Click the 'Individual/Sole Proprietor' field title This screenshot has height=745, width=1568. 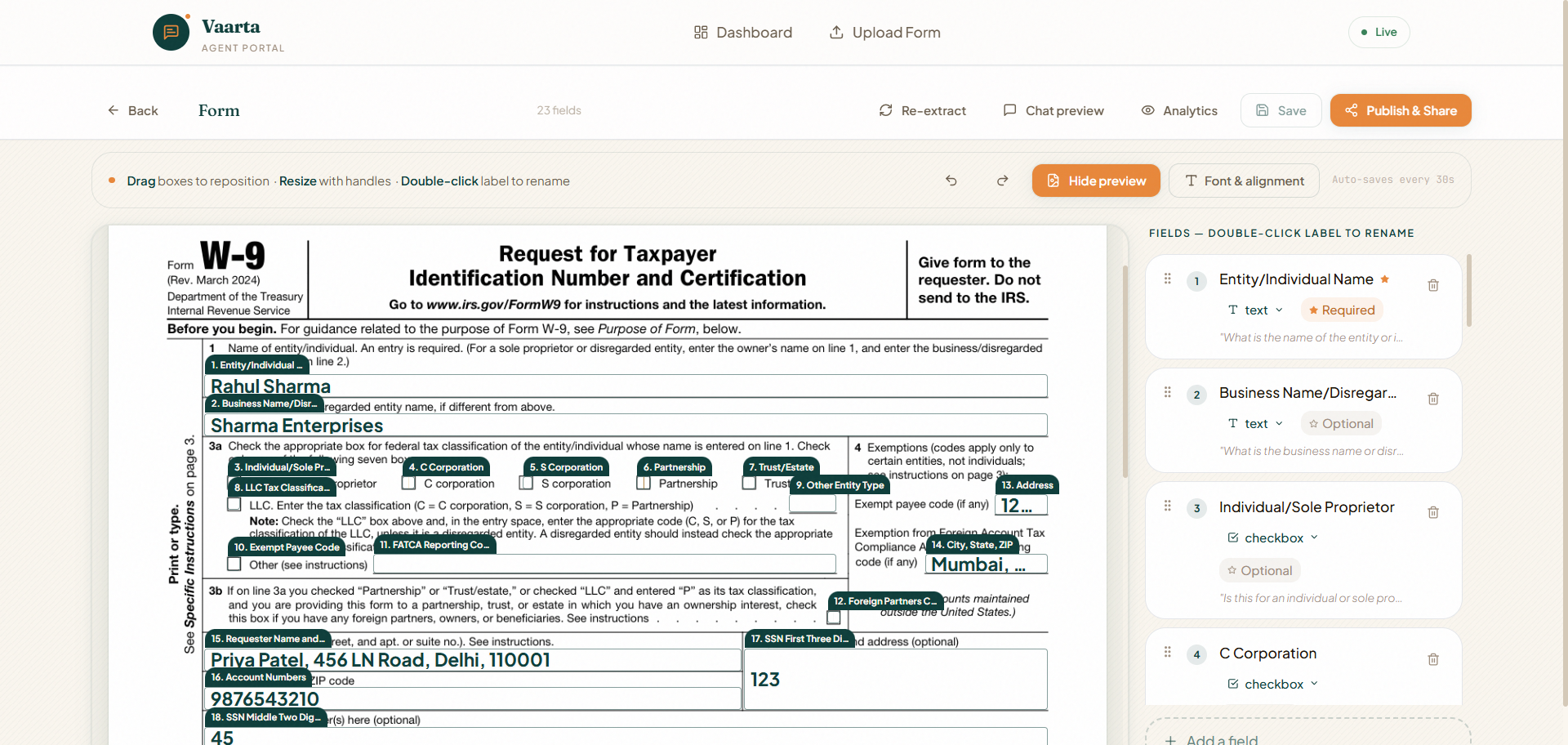(1307, 507)
